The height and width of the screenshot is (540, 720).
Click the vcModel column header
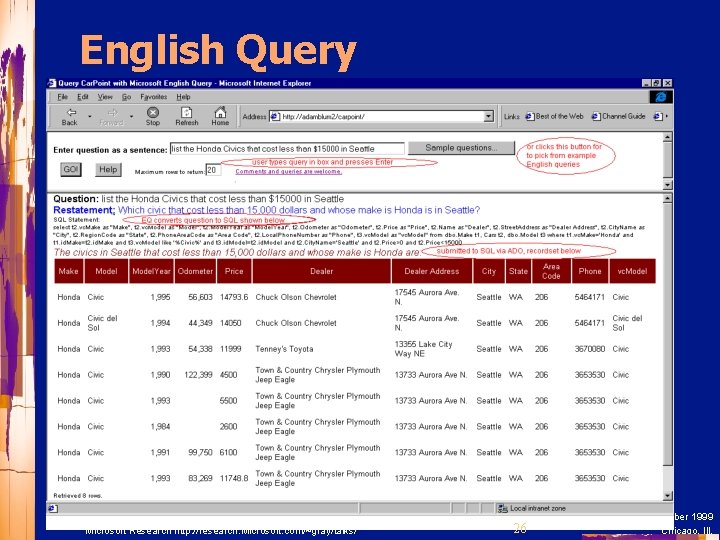tap(632, 271)
